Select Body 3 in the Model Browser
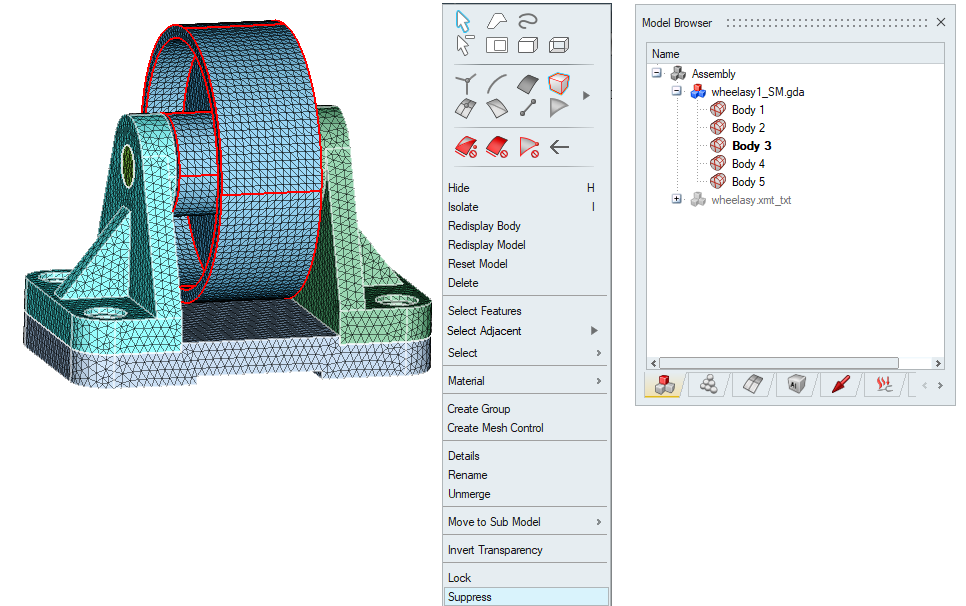 [750, 146]
